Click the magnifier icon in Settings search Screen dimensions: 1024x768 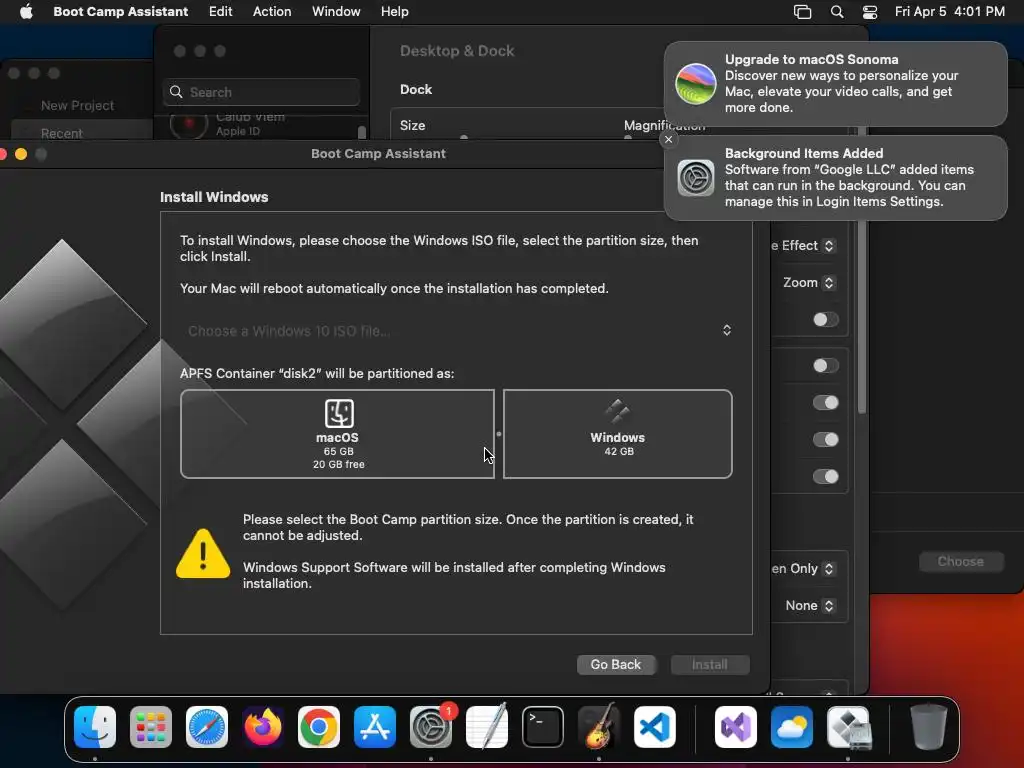point(176,92)
